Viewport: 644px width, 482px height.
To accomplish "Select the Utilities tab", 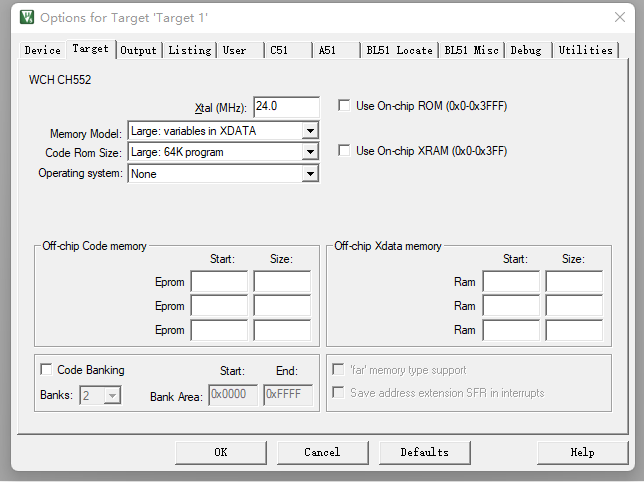I will pyautogui.click(x=585, y=50).
